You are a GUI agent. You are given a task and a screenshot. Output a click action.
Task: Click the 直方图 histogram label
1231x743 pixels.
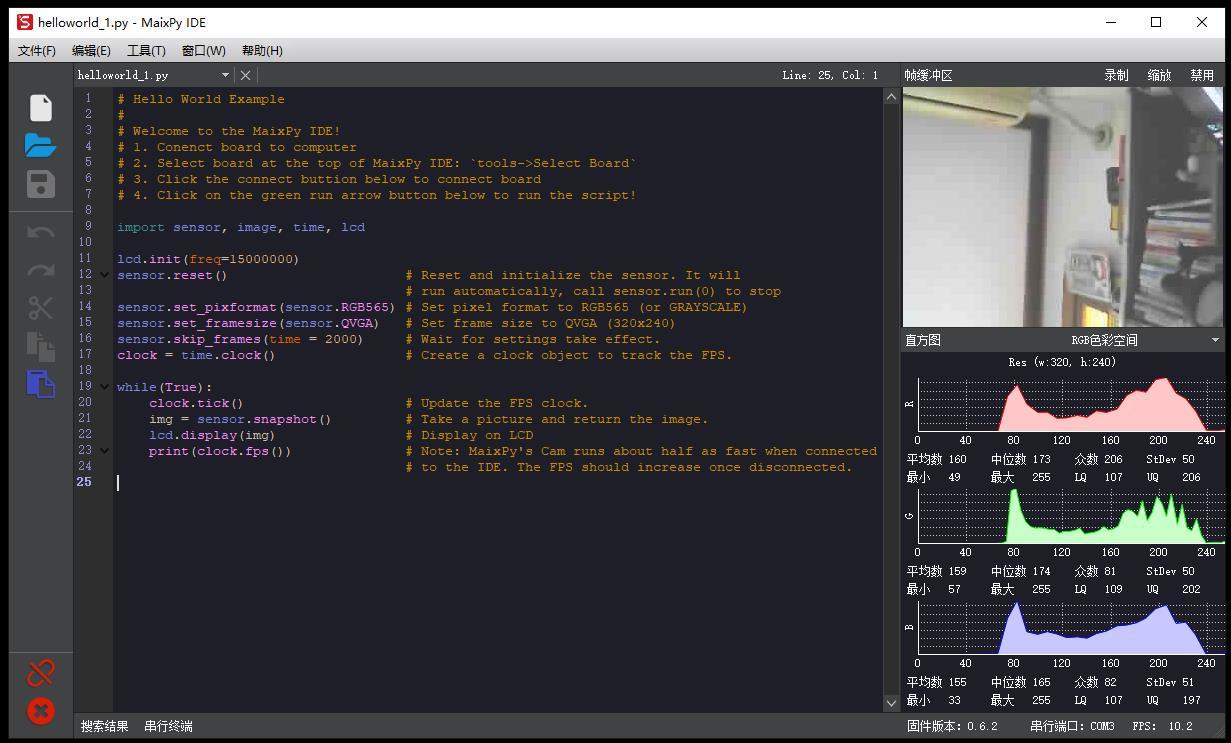tap(923, 340)
